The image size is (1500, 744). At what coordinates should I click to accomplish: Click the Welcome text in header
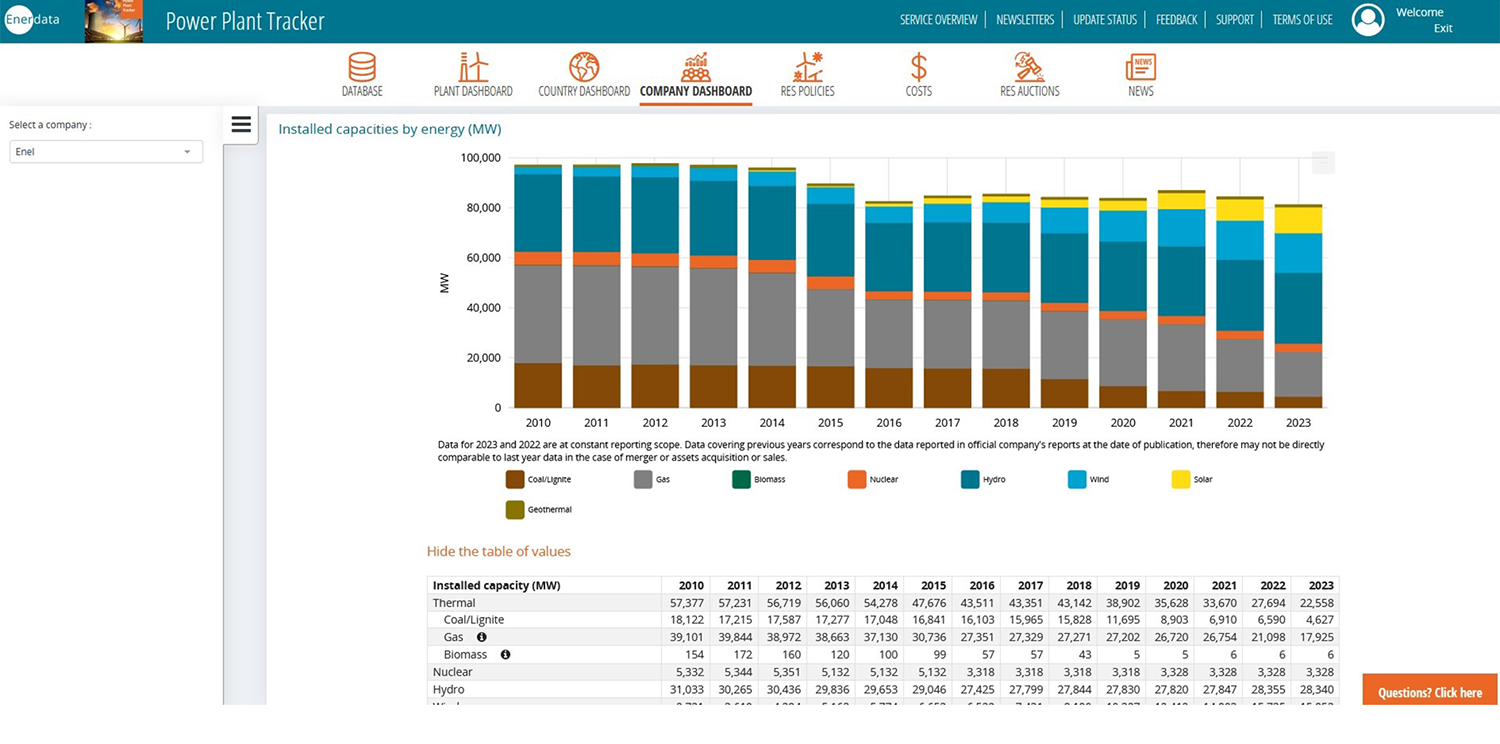(x=1420, y=12)
